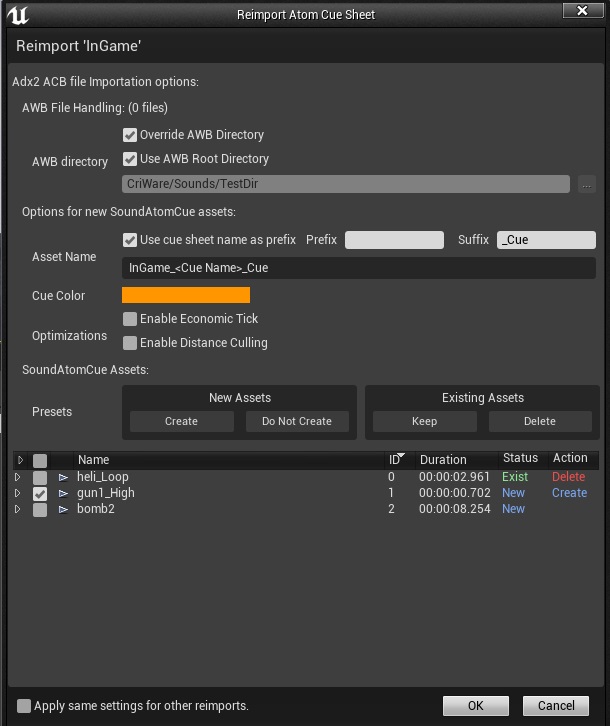This screenshot has height=726, width=610.
Task: Uncheck the gun1_High row checkbox
Action: (40, 494)
